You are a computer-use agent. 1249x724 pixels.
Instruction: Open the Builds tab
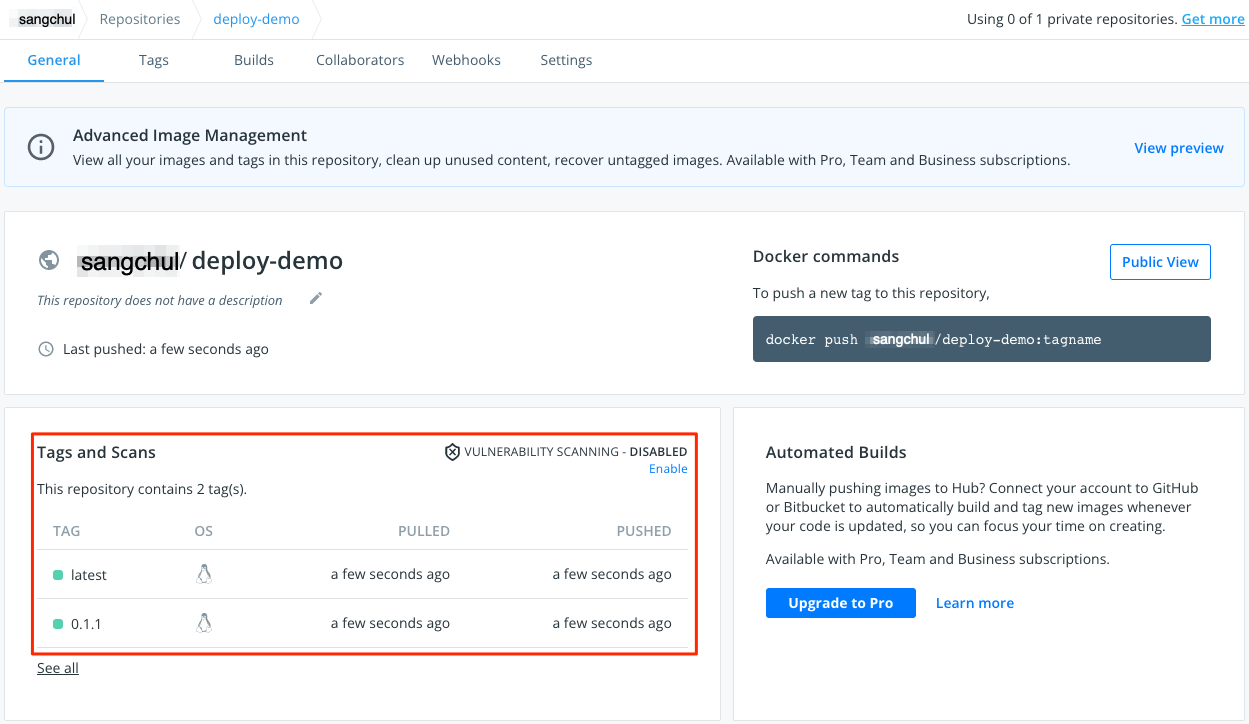tap(254, 60)
